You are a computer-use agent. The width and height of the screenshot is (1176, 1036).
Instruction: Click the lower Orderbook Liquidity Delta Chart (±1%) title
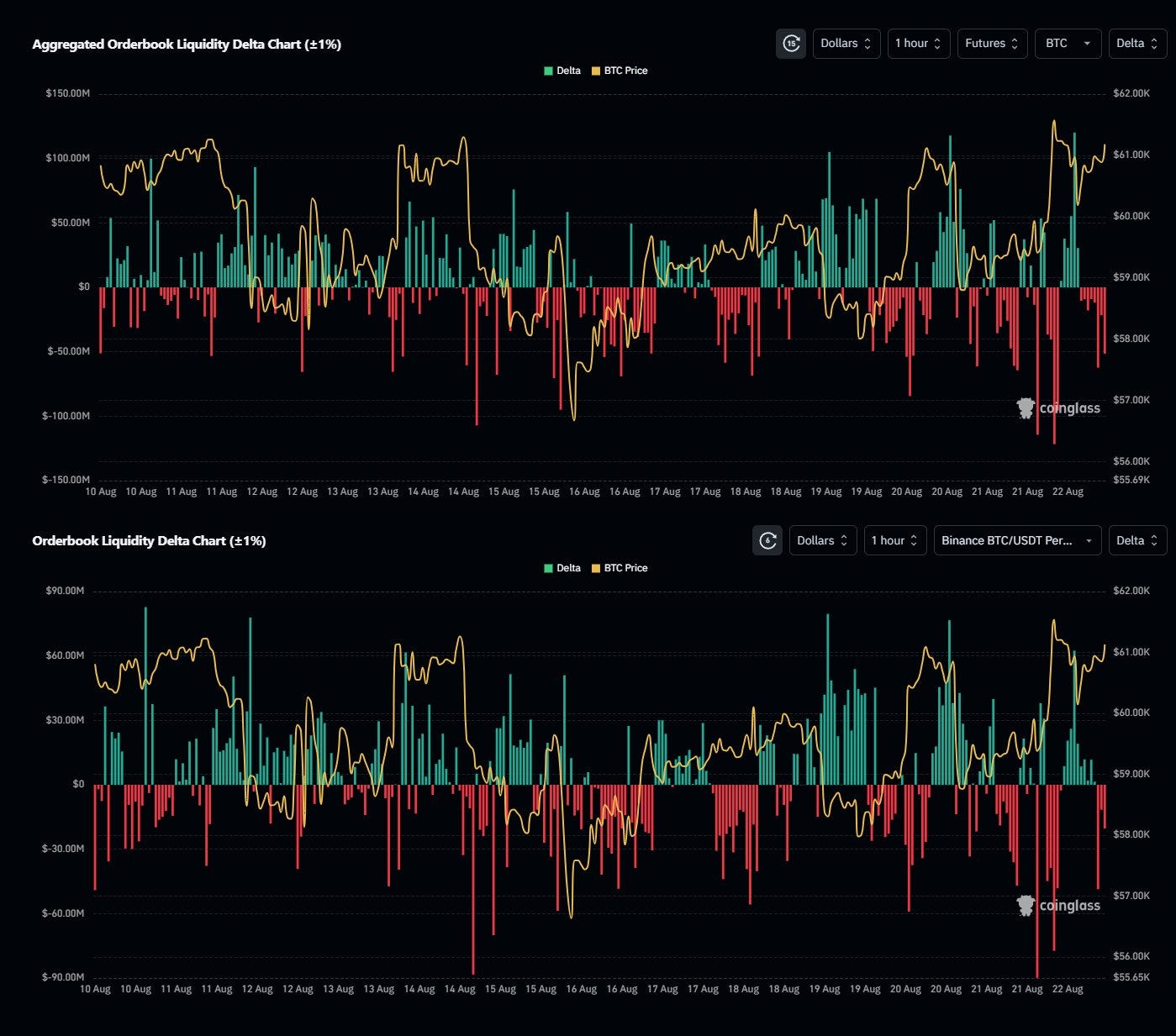coord(149,541)
